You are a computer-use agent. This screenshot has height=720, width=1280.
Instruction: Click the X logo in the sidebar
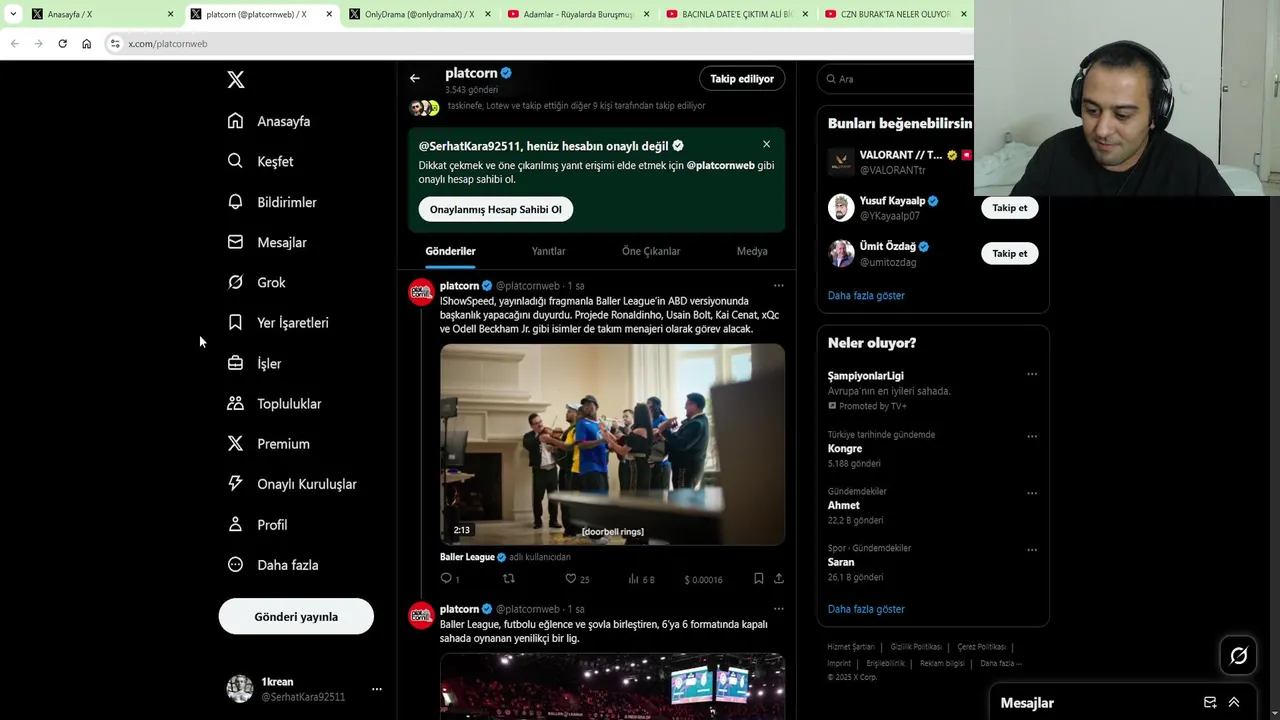click(236, 80)
